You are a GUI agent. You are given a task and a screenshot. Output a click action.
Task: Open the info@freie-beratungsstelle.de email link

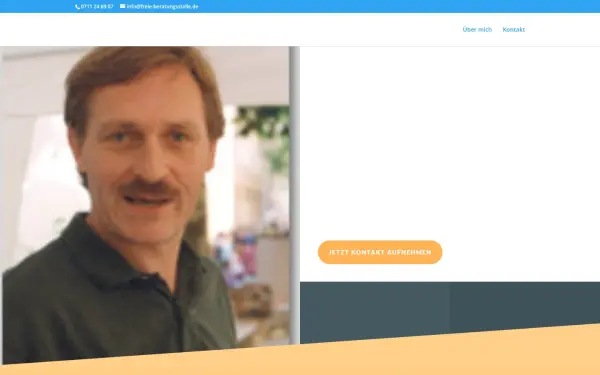[x=162, y=7]
